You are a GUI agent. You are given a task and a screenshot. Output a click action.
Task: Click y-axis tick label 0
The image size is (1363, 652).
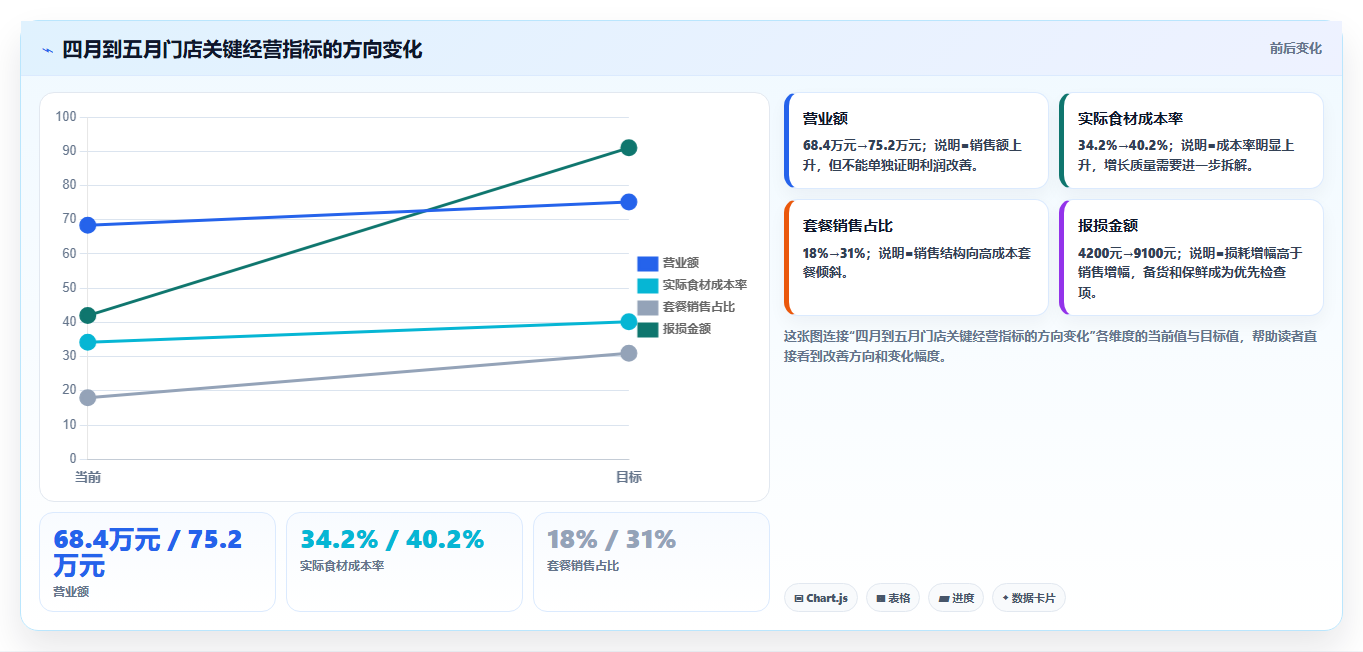73,459
